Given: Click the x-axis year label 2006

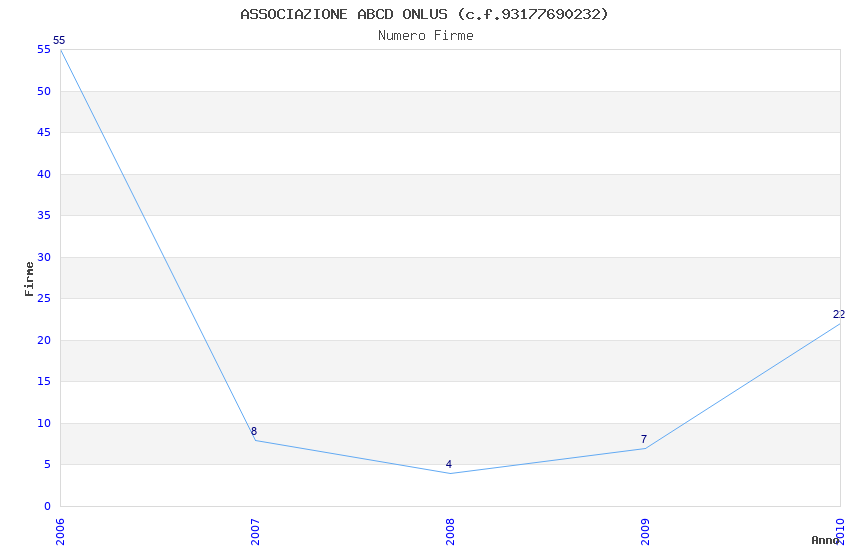Looking at the screenshot, I should (x=60, y=532).
